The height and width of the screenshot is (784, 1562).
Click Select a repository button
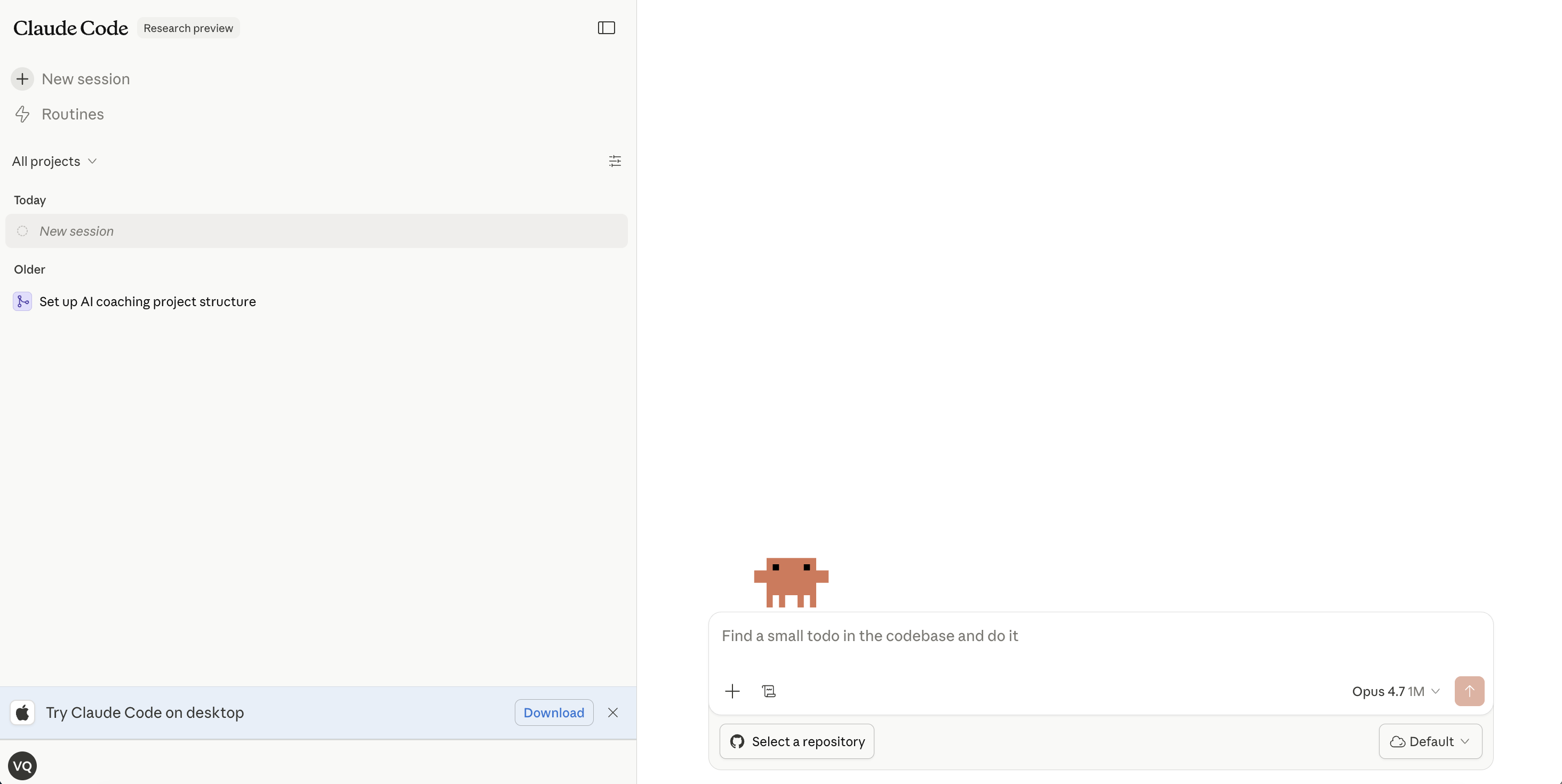point(796,741)
